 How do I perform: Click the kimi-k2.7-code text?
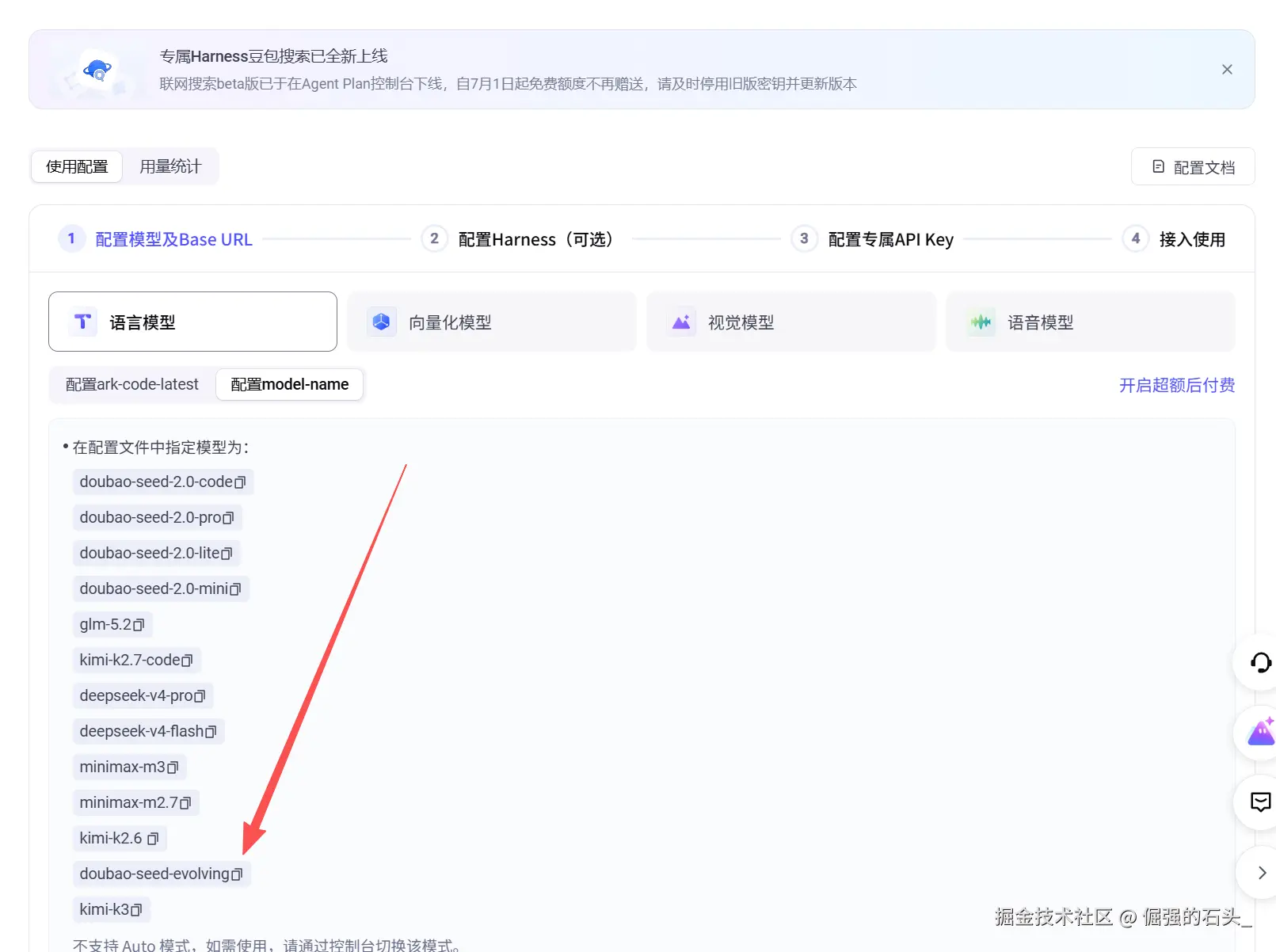[x=130, y=661]
